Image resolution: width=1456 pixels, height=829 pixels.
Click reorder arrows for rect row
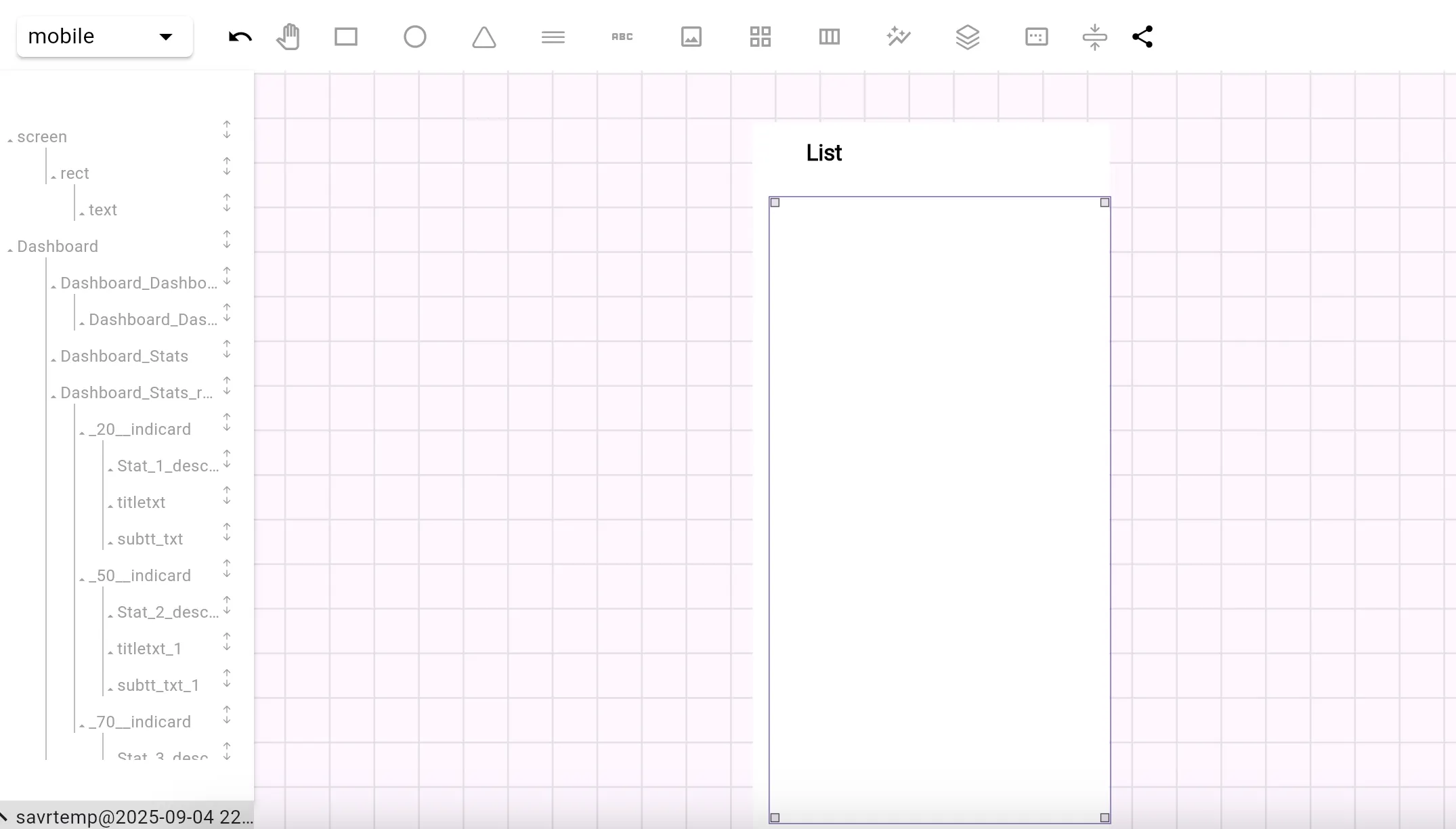227,167
